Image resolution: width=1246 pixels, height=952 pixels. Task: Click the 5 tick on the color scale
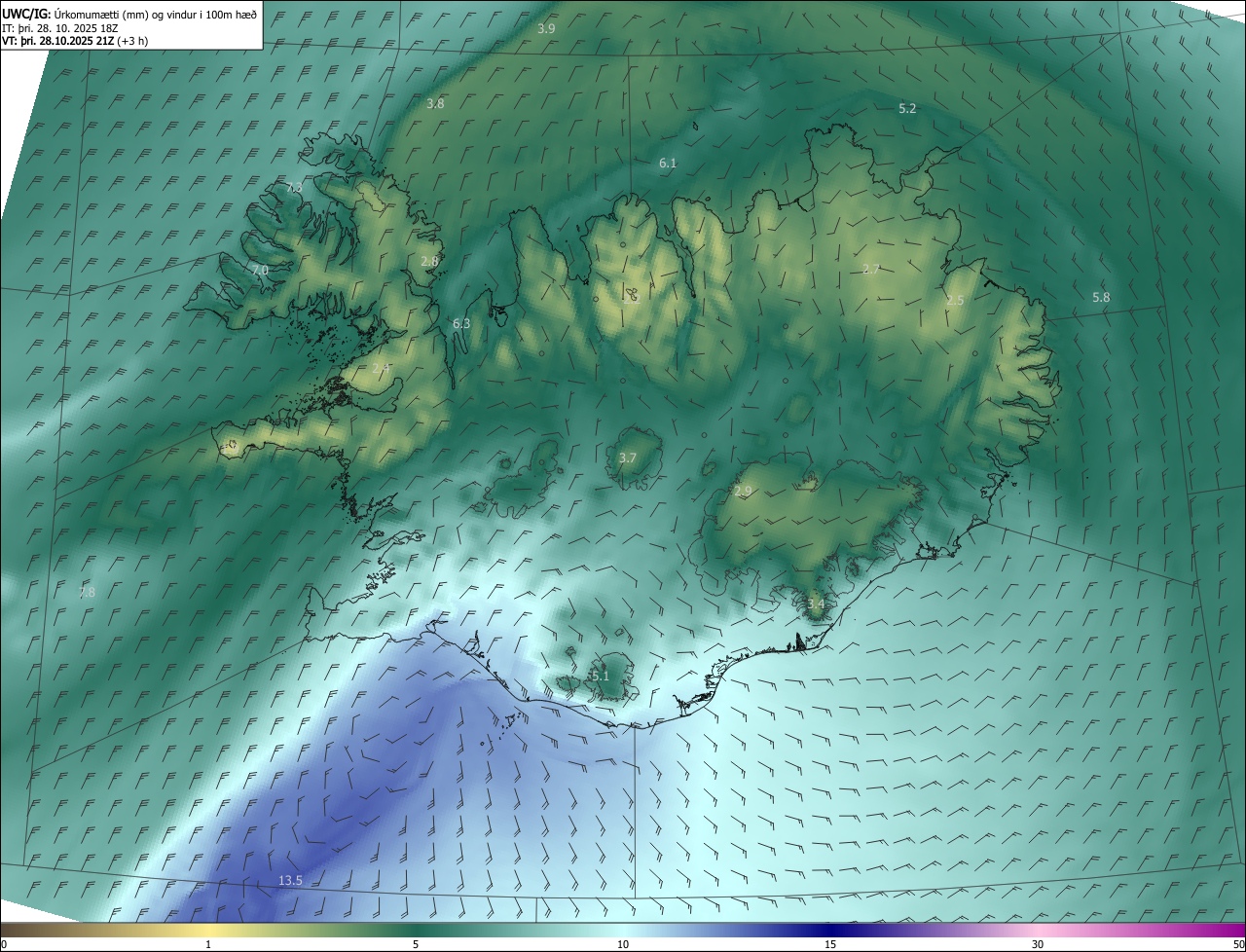tap(416, 944)
